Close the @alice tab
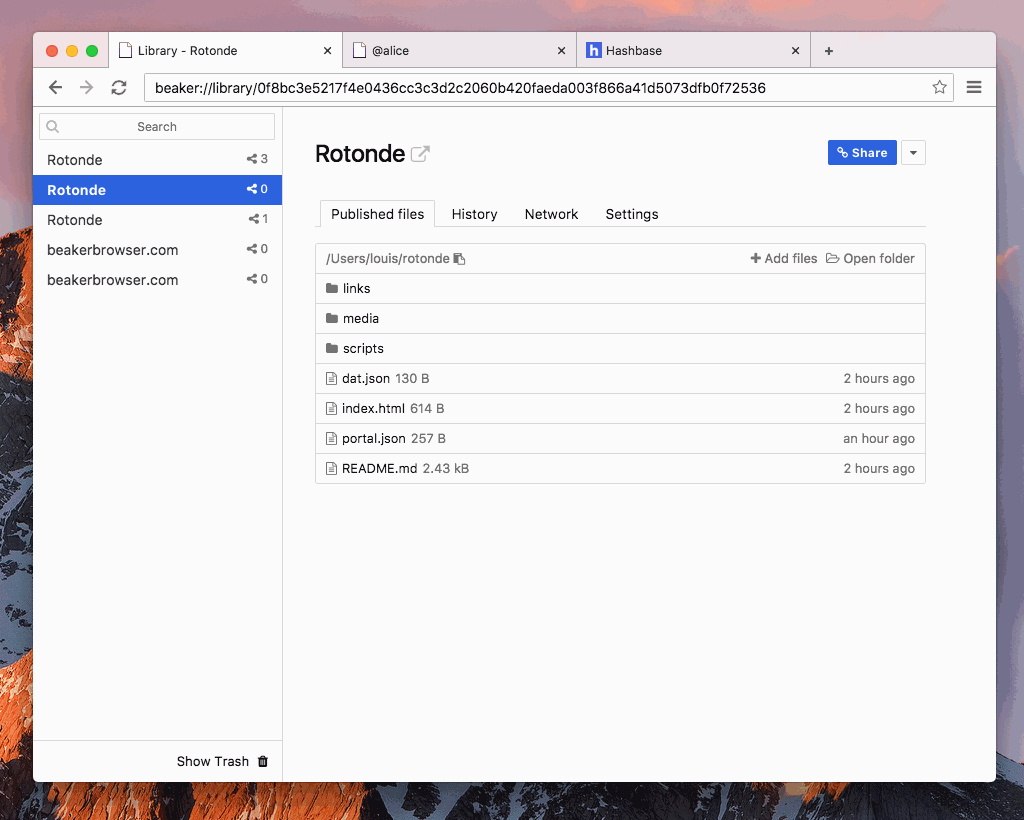The height and width of the screenshot is (820, 1024). (562, 51)
